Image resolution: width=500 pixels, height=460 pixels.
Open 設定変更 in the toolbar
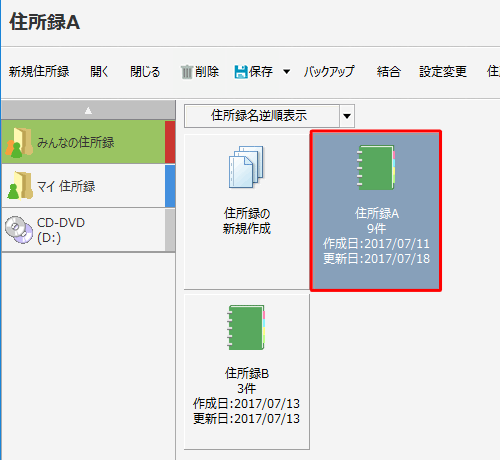tap(443, 72)
